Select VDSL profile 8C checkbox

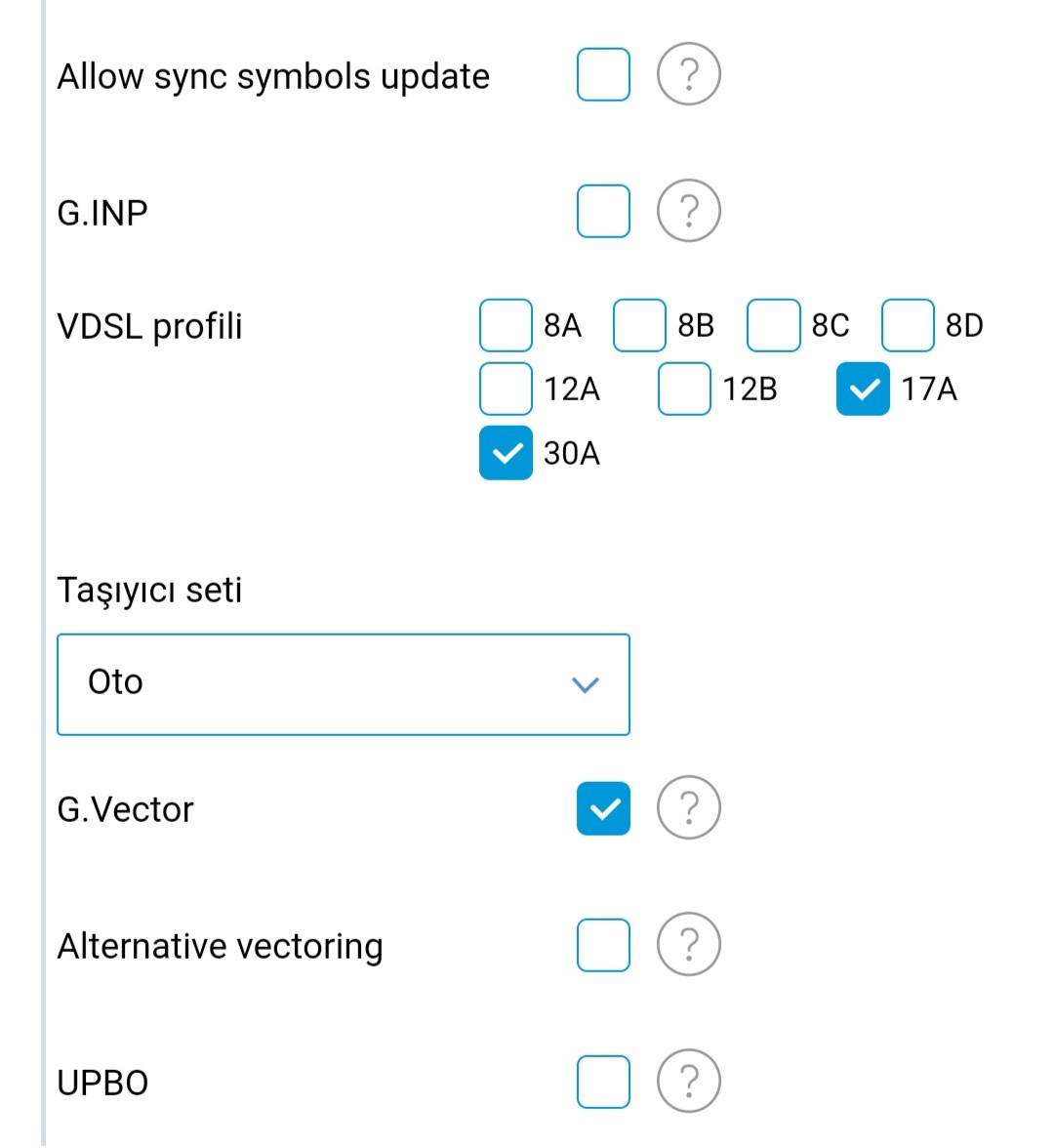774,325
